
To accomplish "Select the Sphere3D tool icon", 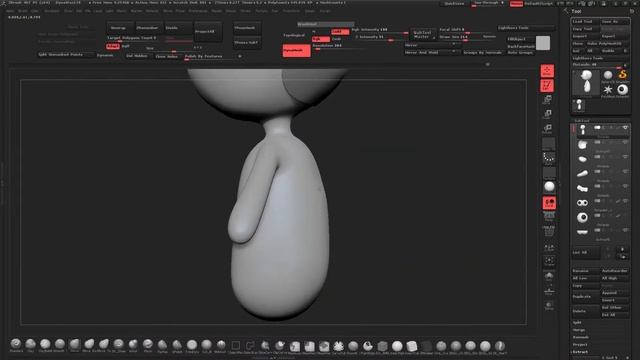I will tap(608, 75).
